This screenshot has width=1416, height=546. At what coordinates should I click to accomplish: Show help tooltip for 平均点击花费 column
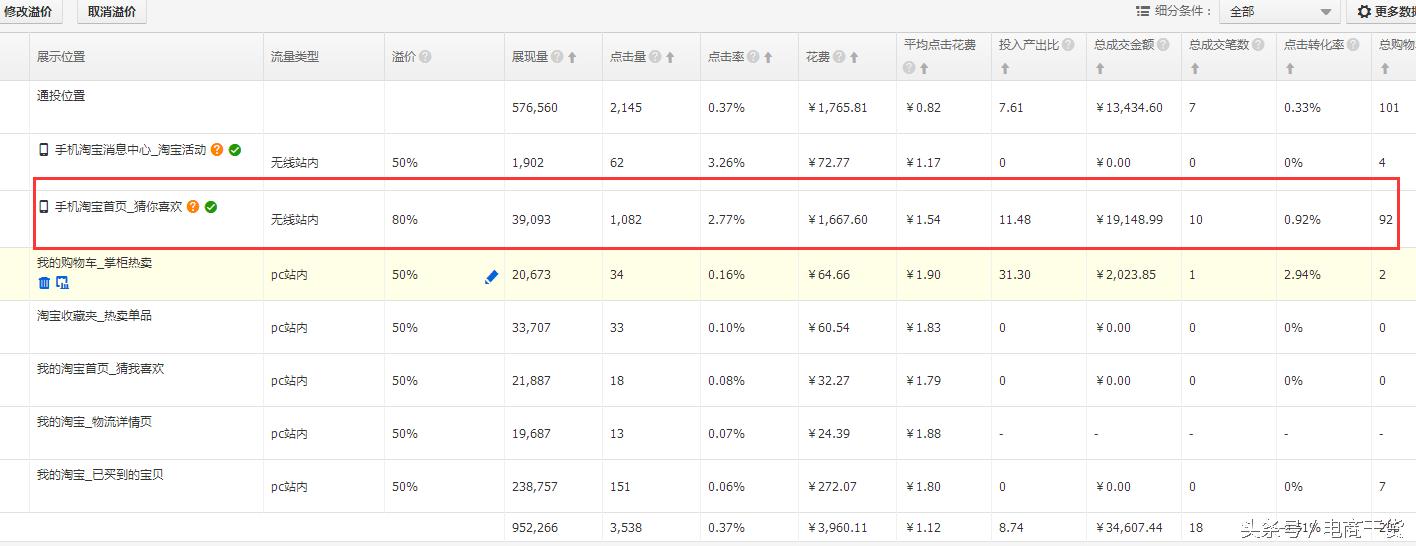coord(909,68)
